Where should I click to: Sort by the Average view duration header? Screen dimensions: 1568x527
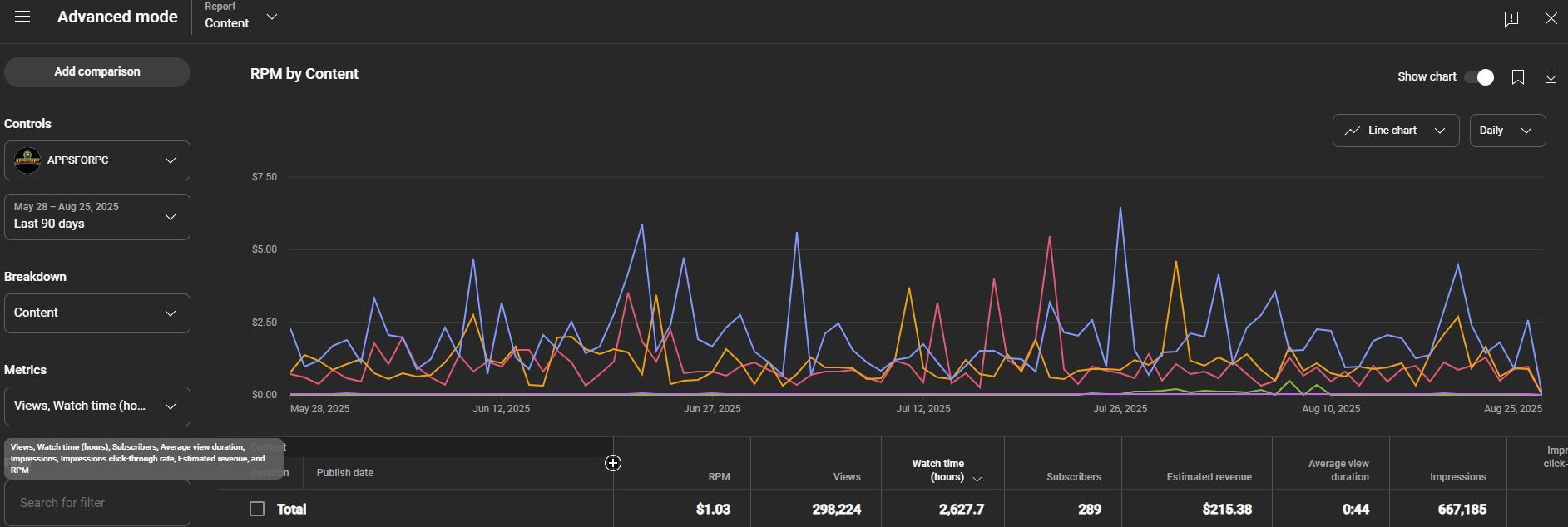point(1338,470)
